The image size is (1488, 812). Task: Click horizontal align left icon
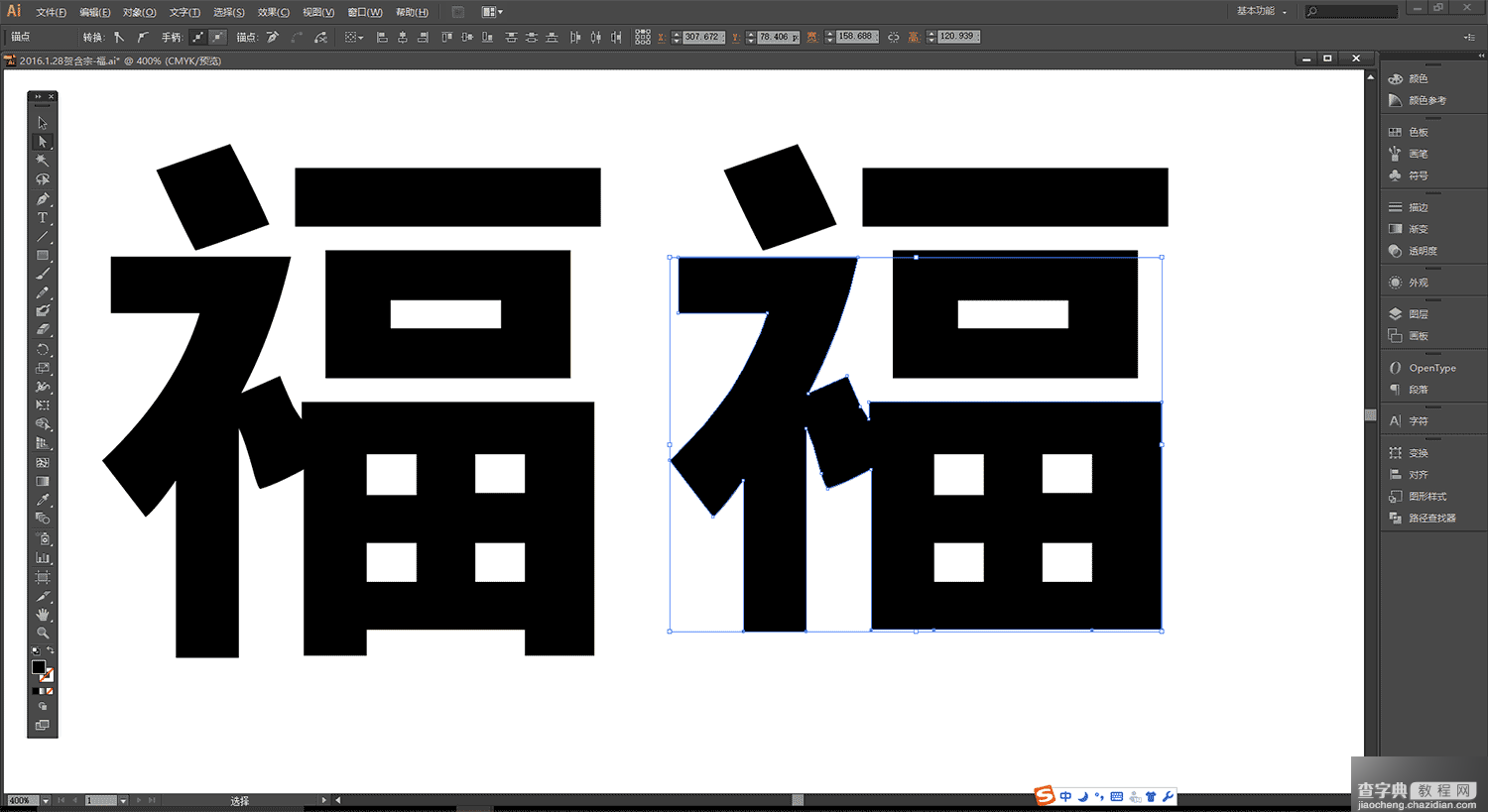382,37
